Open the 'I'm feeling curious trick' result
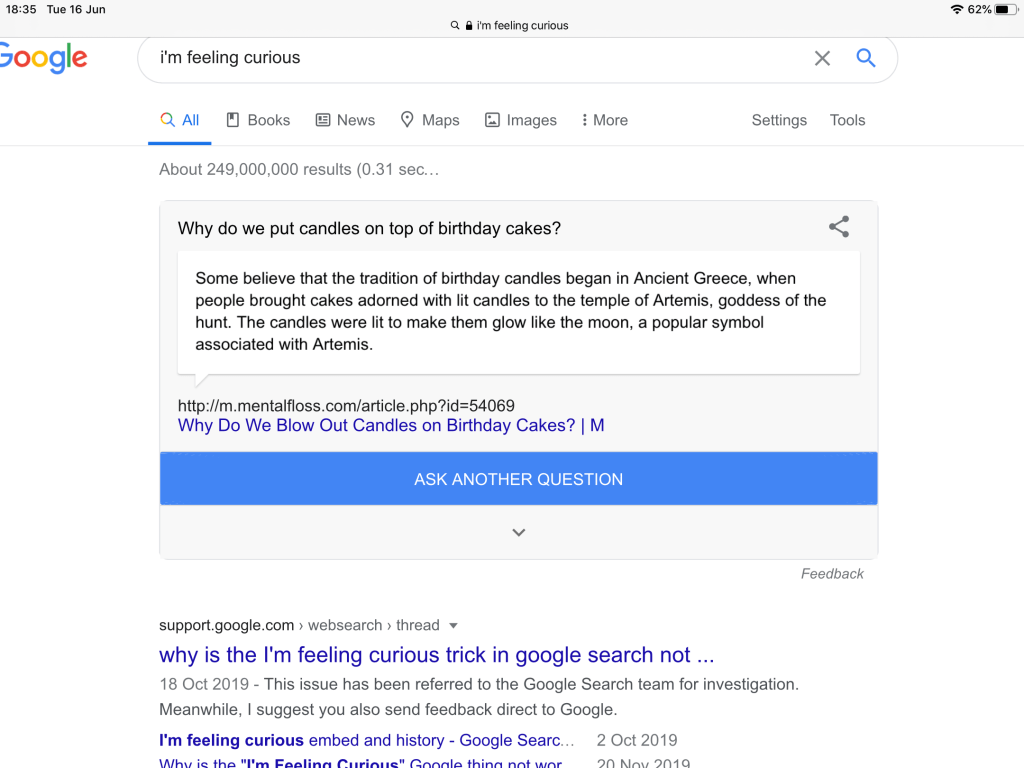Screen dimensions: 1024x768 click(436, 655)
